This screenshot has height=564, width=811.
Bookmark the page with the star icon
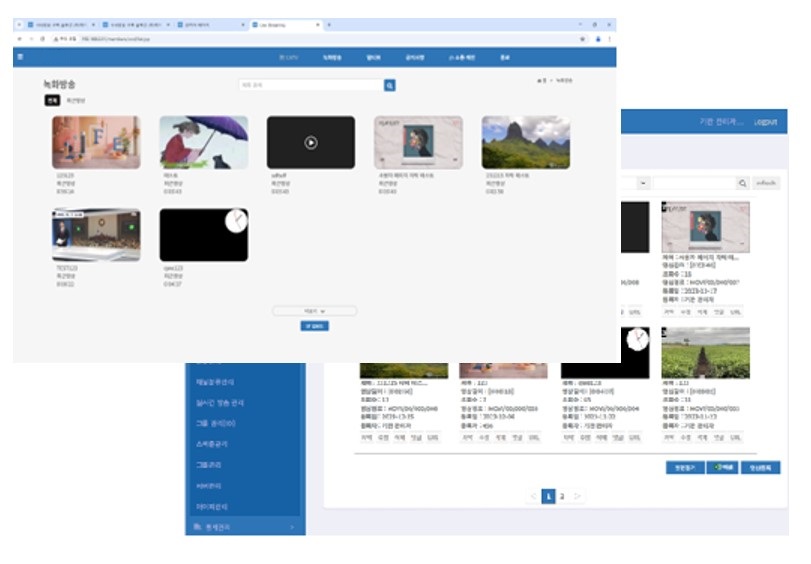[x=582, y=39]
